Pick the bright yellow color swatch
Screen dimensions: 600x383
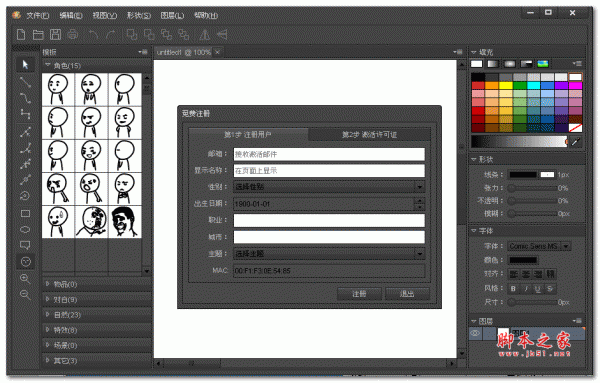point(505,85)
